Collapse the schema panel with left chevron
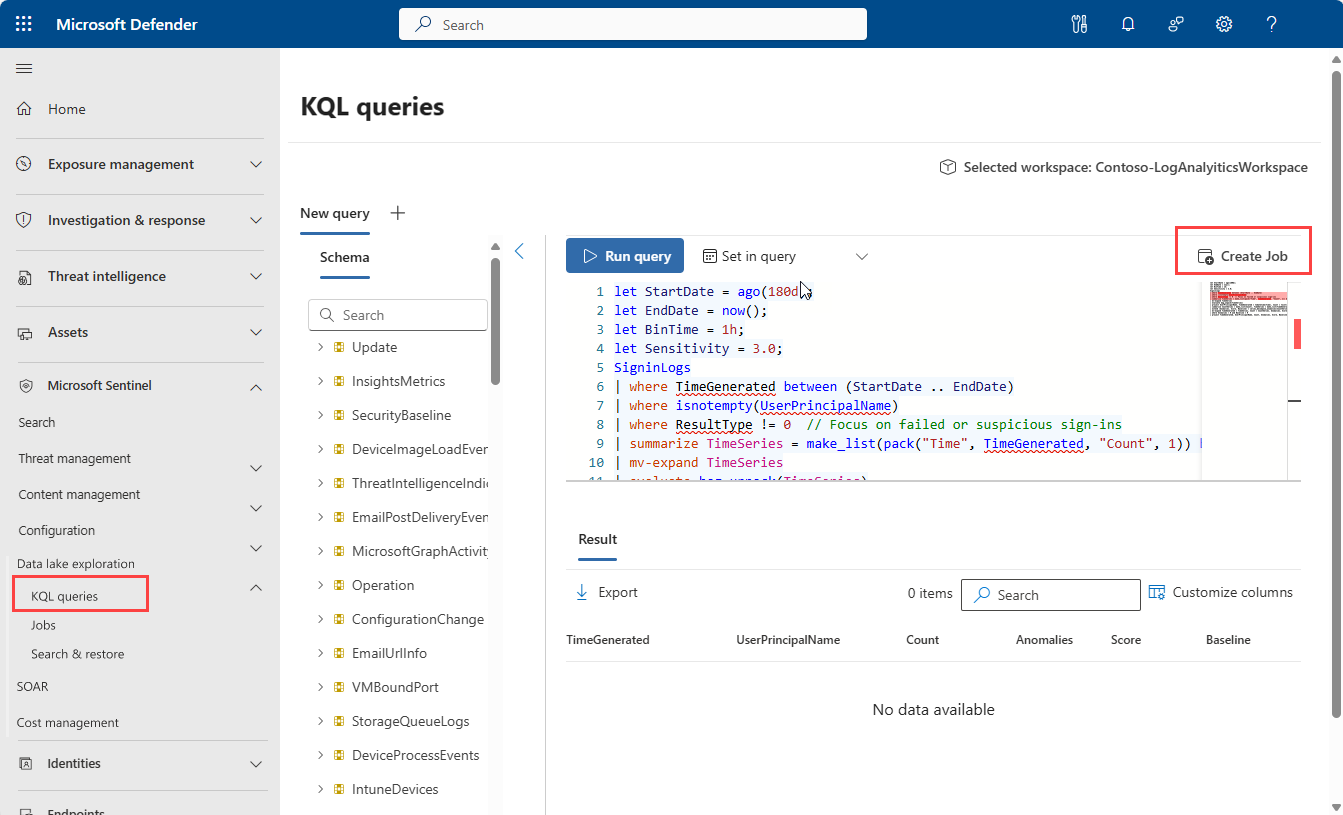The image size is (1343, 815). [x=519, y=251]
